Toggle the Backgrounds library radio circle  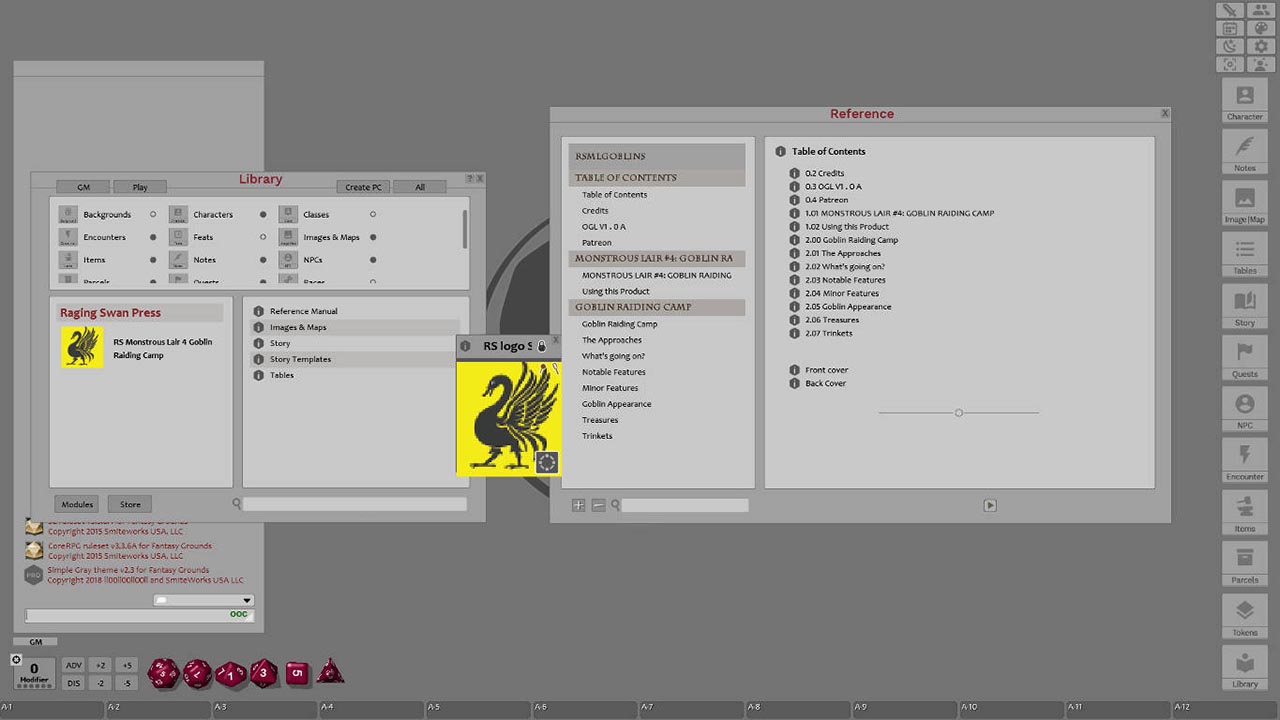tap(153, 214)
